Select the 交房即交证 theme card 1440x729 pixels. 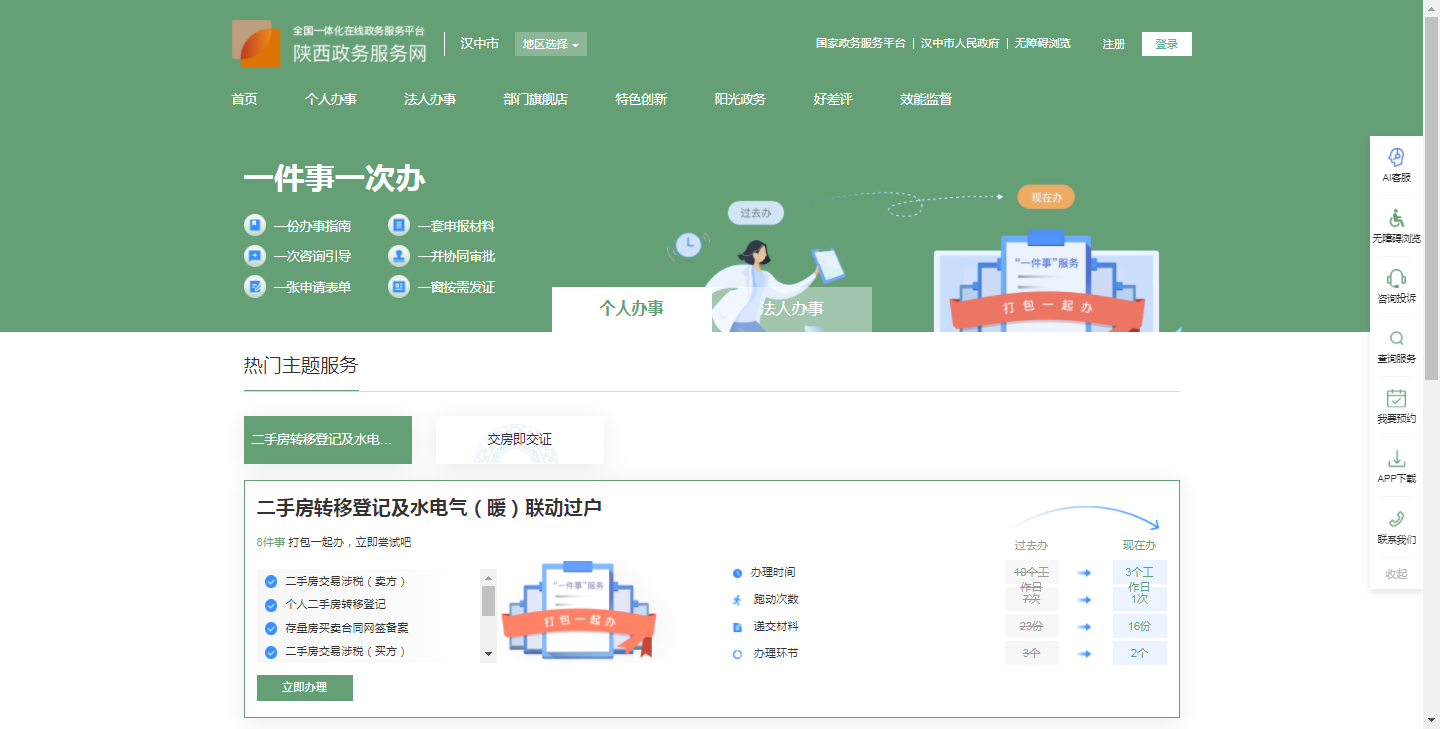[x=519, y=440]
